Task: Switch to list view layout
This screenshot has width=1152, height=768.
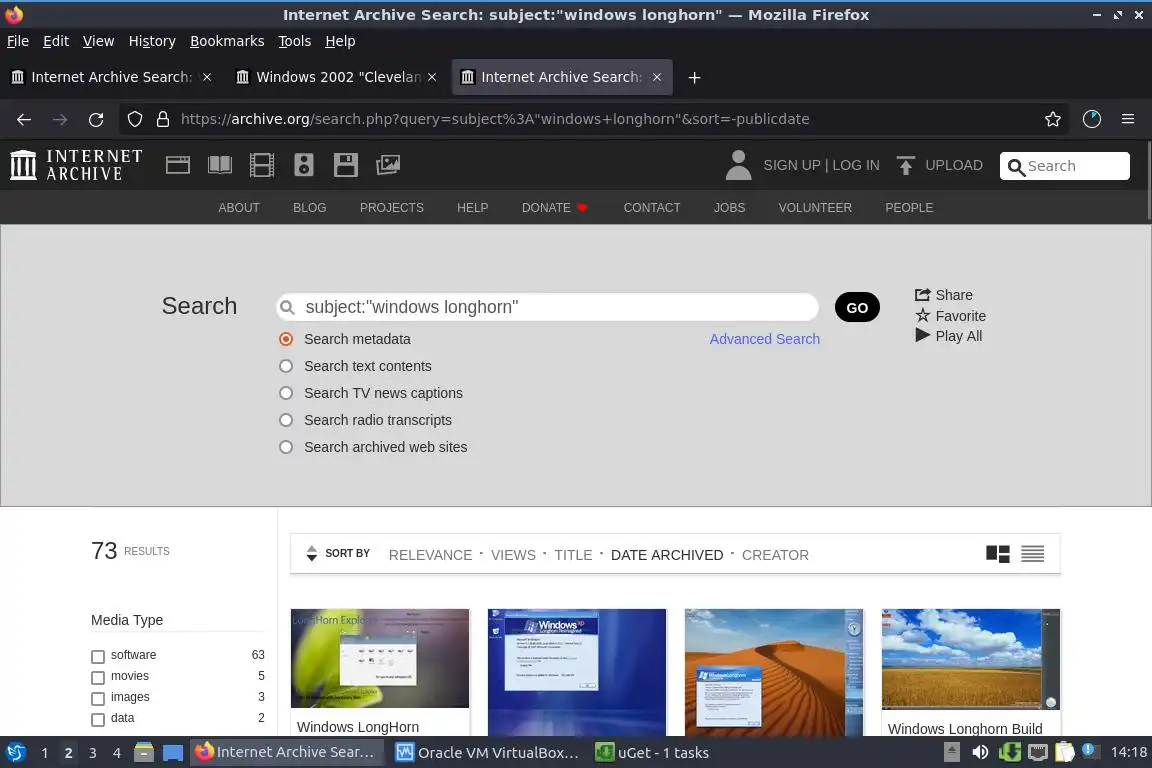Action: click(x=1032, y=554)
